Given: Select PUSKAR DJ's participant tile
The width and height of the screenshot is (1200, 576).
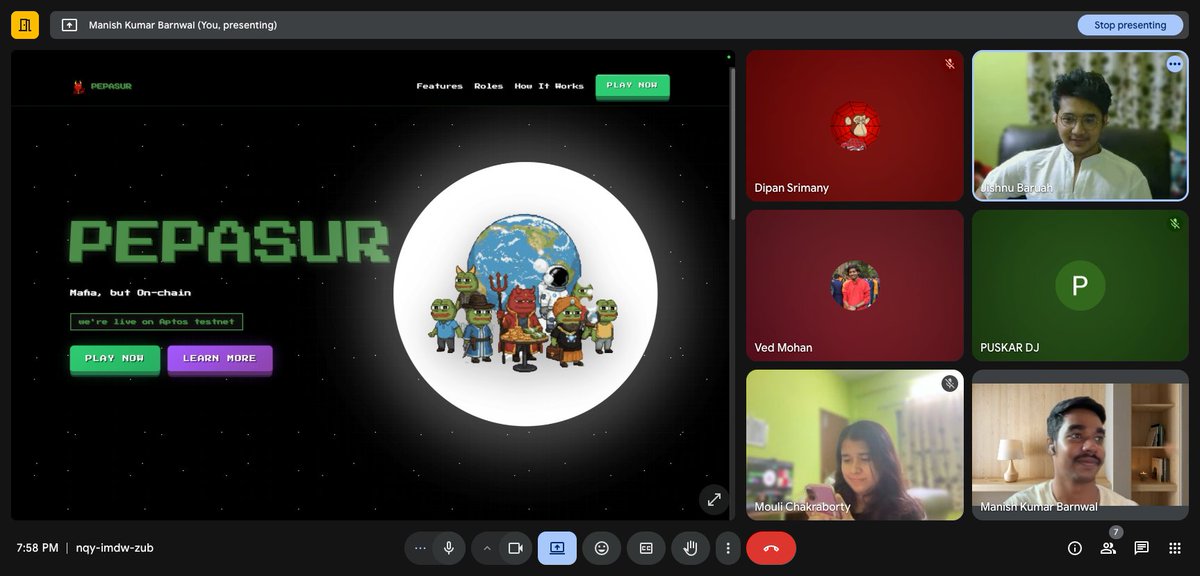Looking at the screenshot, I should click(x=1080, y=285).
